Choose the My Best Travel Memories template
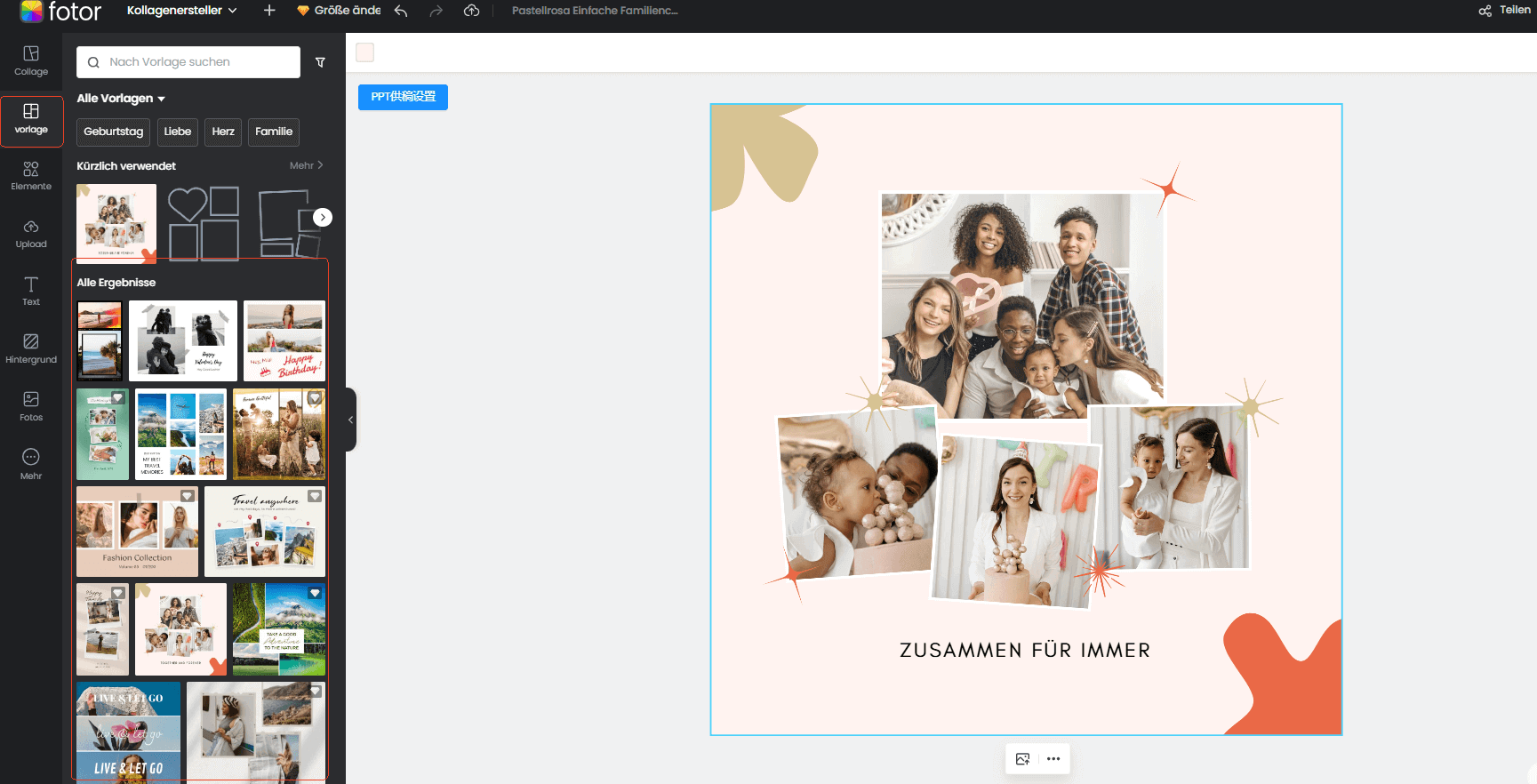1537x784 pixels. tap(180, 434)
